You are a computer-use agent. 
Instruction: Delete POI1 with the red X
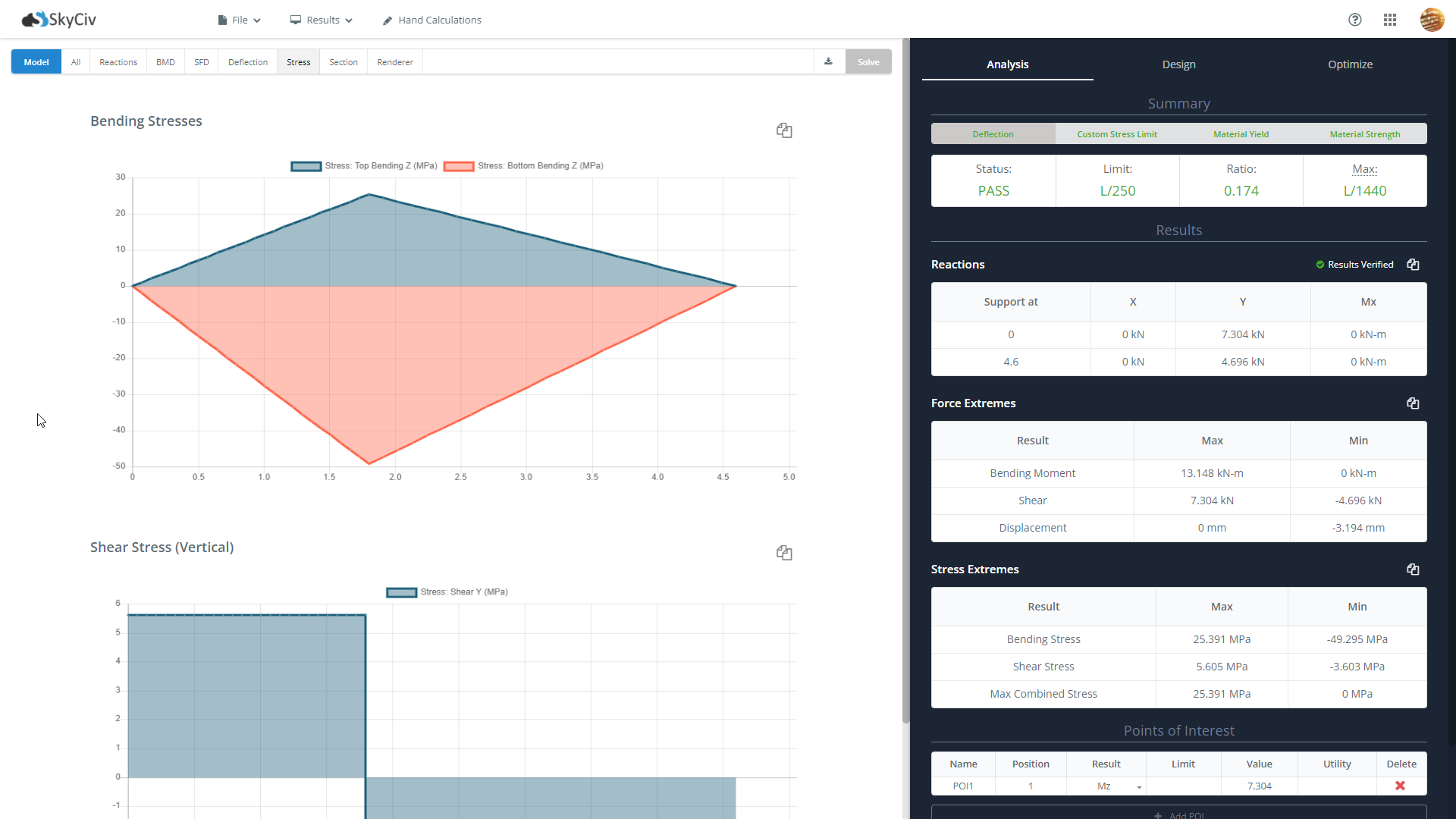pos(1400,786)
